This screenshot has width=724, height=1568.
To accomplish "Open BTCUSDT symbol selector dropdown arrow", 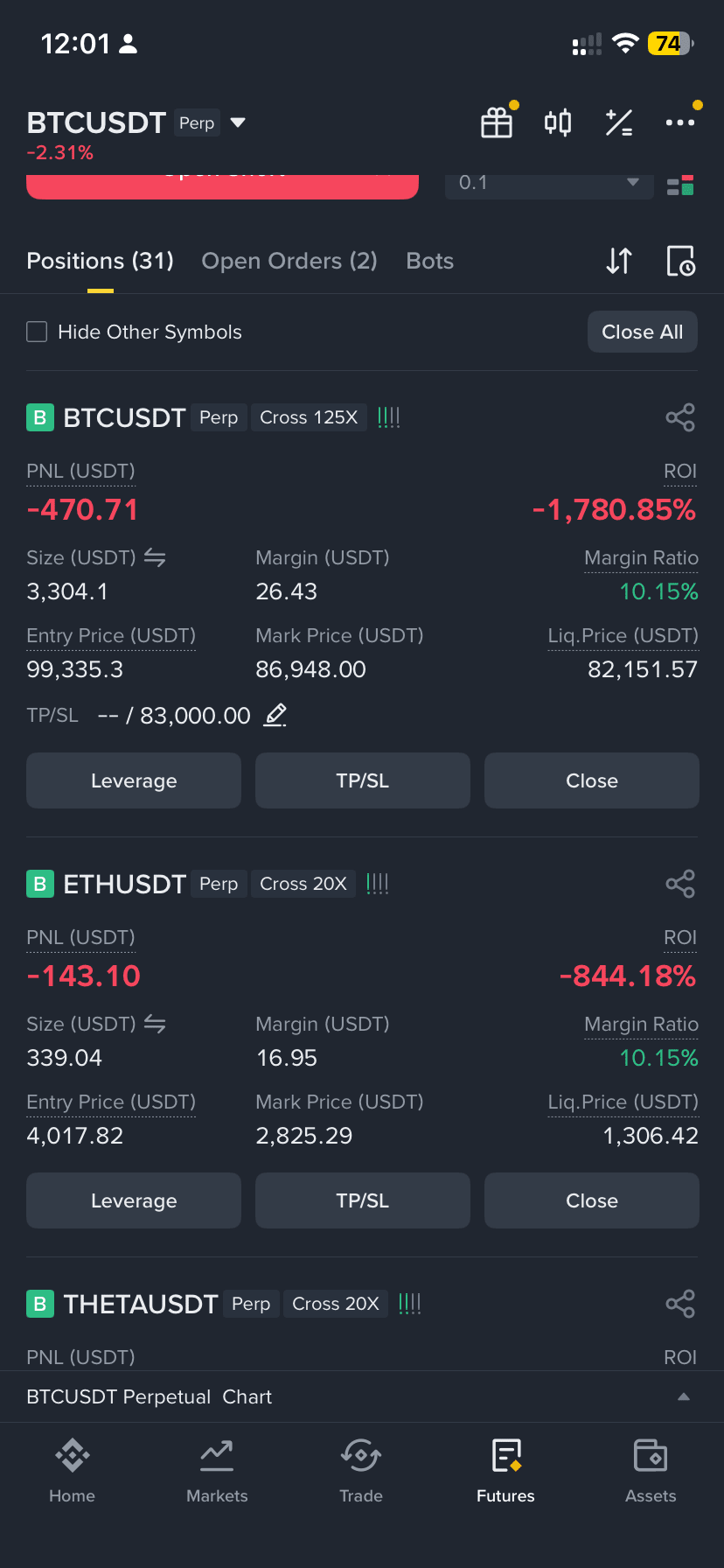I will pyautogui.click(x=238, y=122).
